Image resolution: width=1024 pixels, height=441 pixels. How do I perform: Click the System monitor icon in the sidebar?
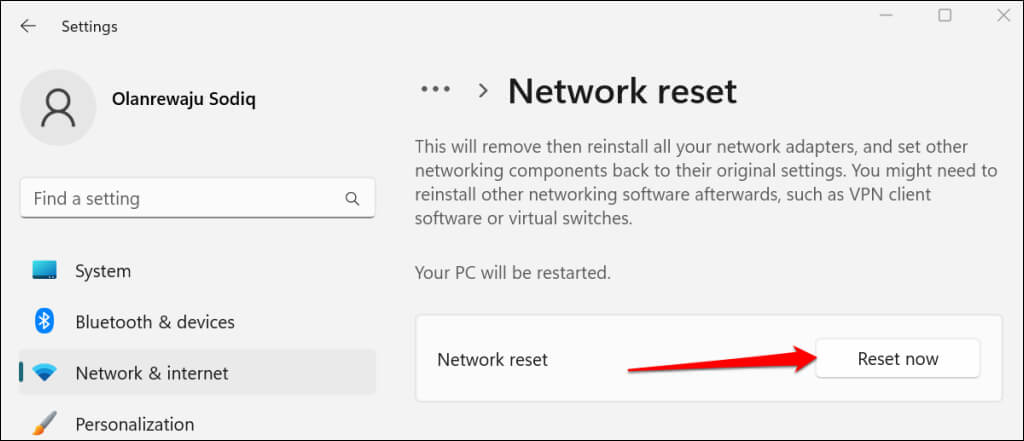point(44,271)
